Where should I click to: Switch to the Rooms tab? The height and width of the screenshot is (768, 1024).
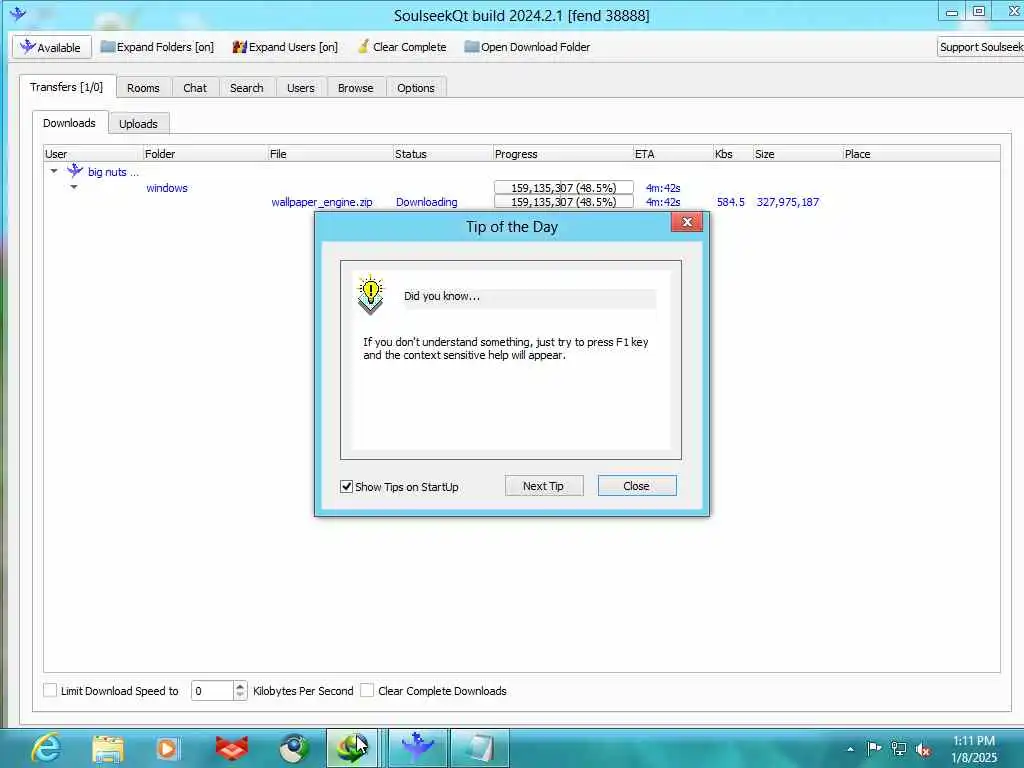point(143,88)
